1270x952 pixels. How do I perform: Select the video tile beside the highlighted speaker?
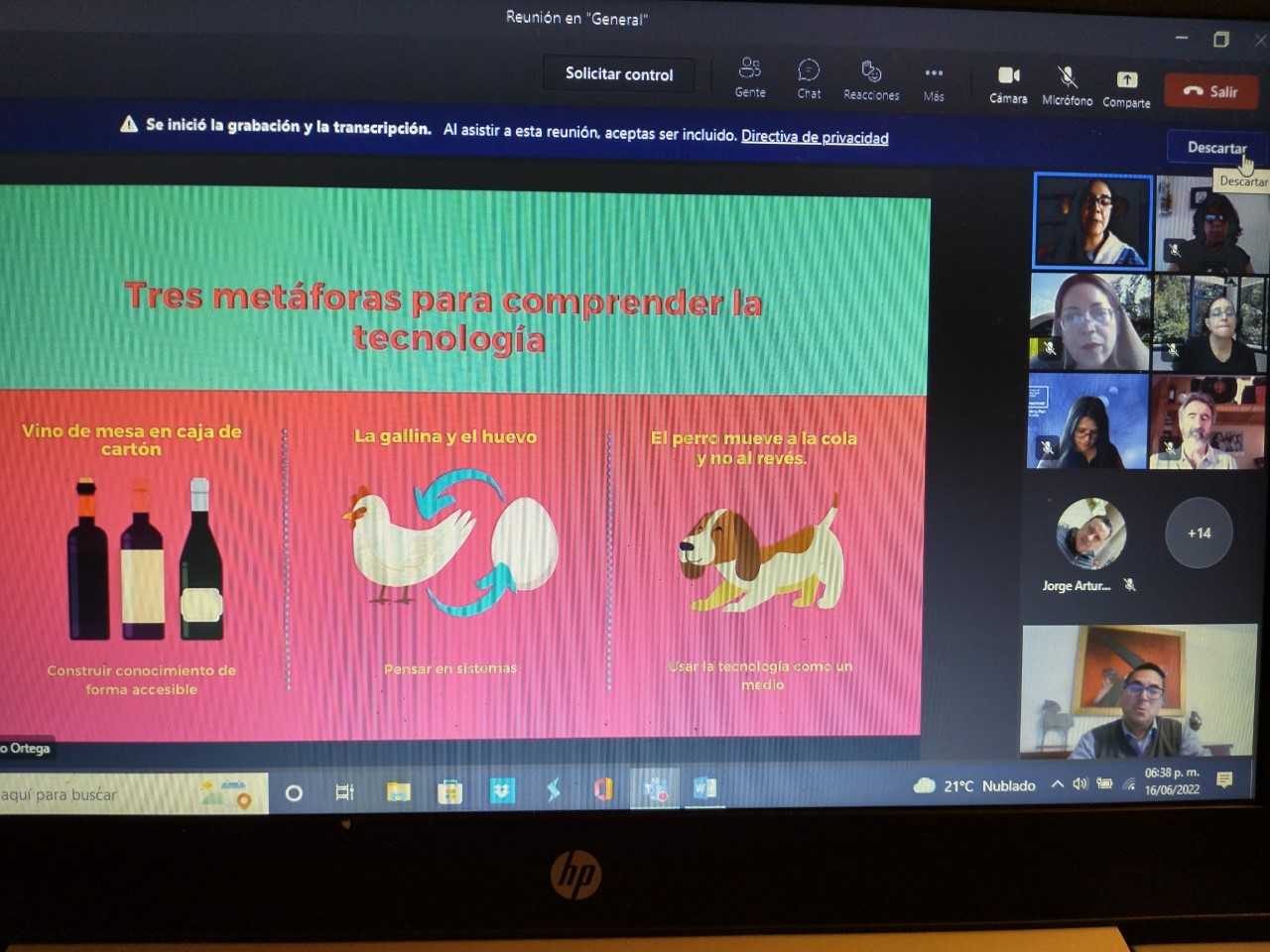pos(1212,224)
